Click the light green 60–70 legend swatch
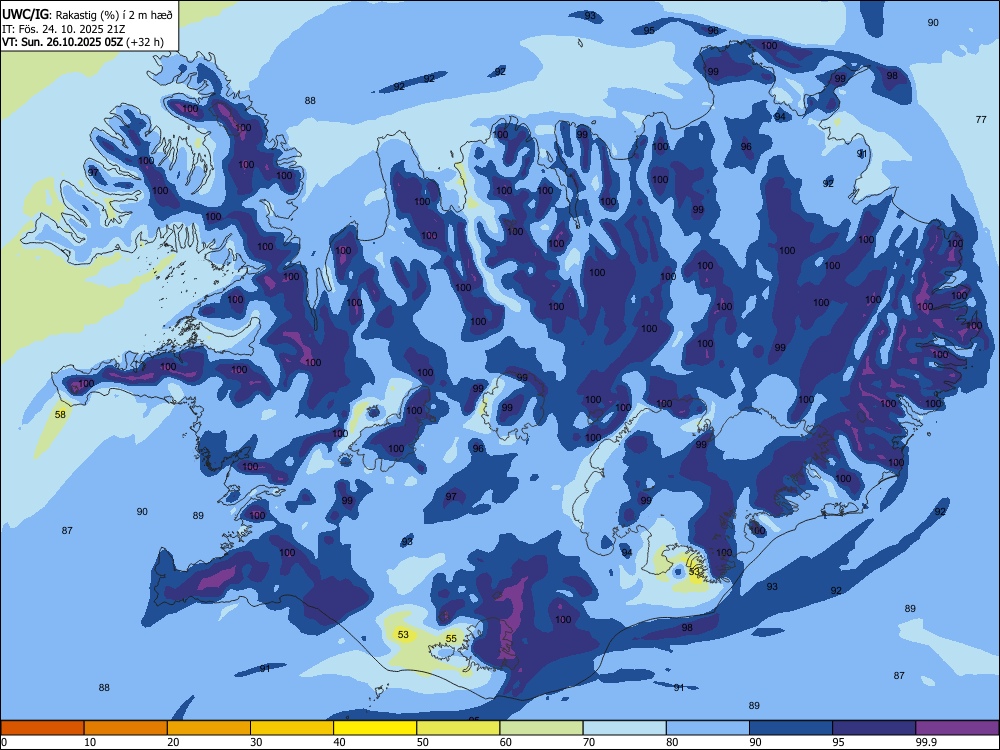This screenshot has height=750, width=1000. pos(541,728)
